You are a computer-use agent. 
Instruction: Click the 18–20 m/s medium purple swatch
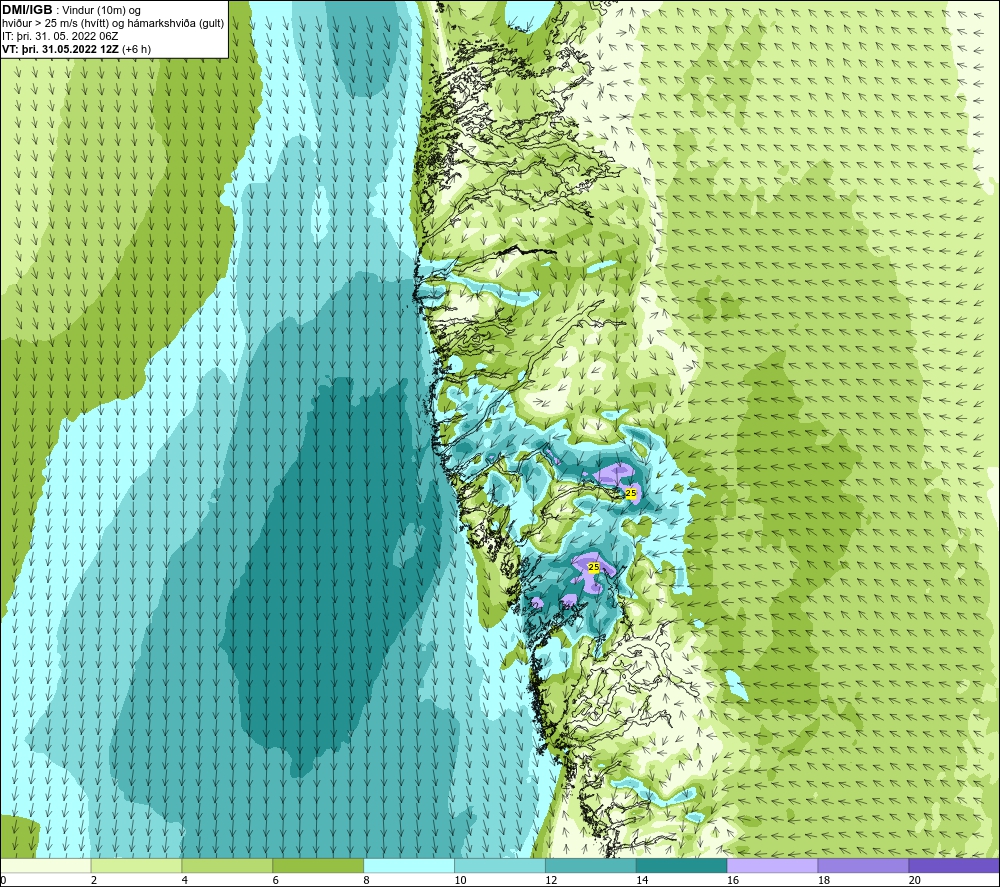point(864,866)
